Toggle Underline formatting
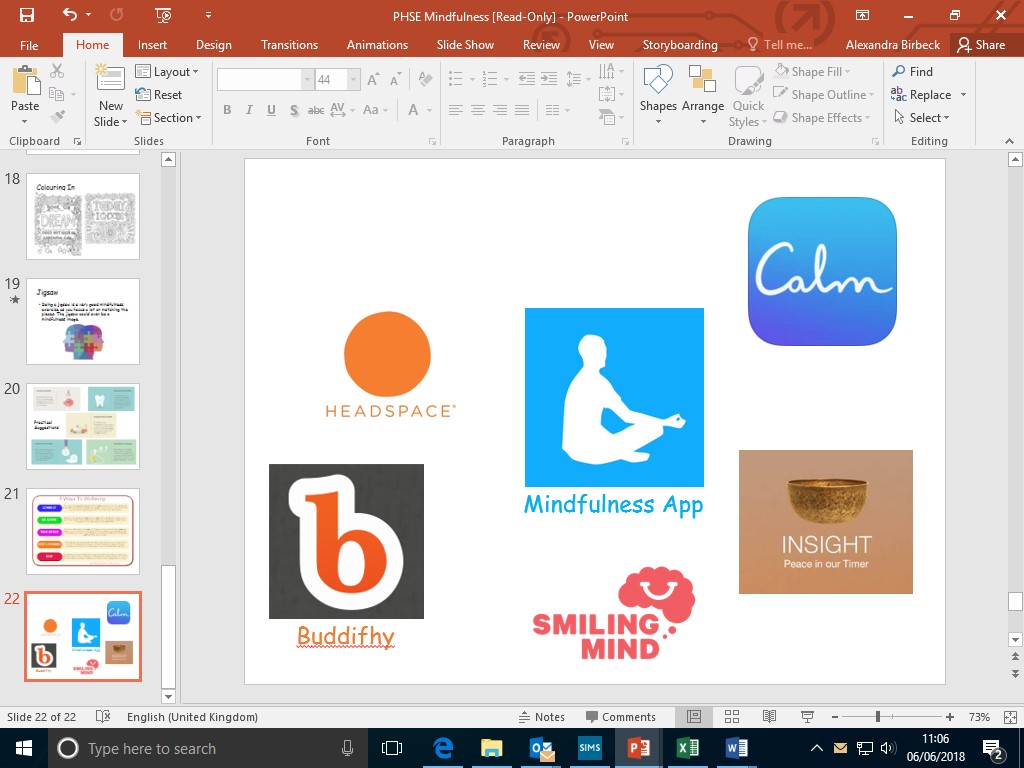The width and height of the screenshot is (1024, 768). [x=271, y=110]
